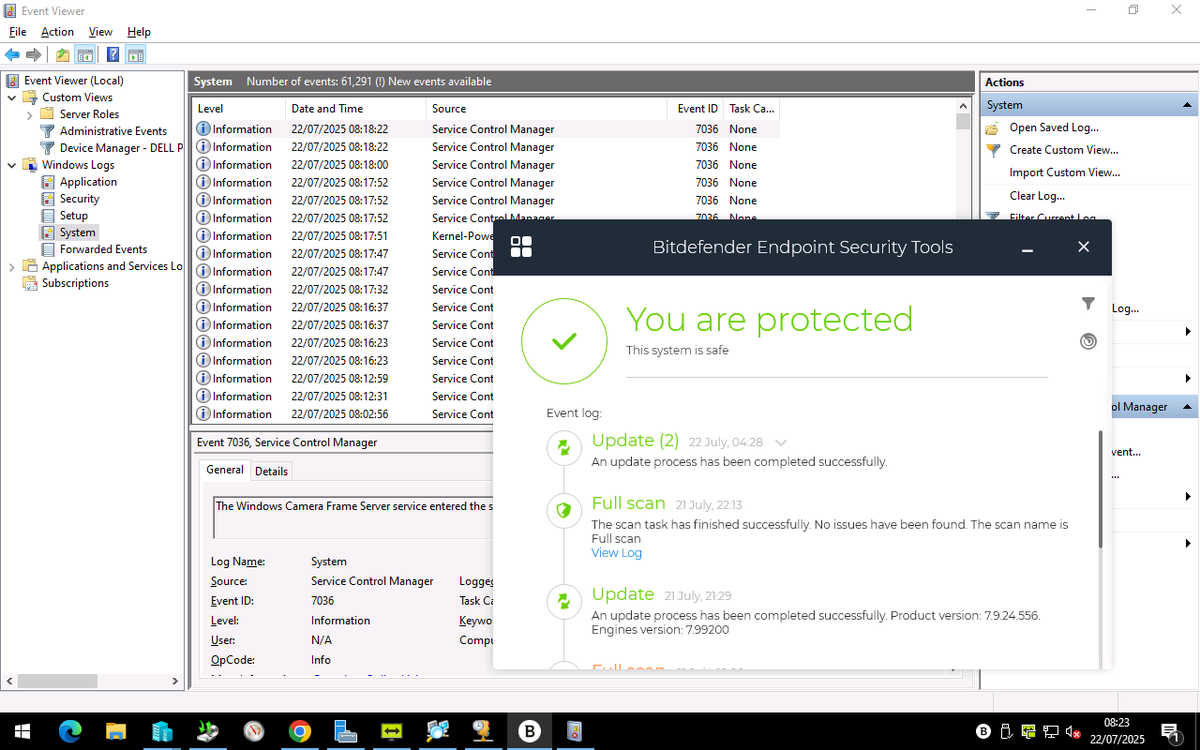The image size is (1200, 750).
Task: Click Clear Log... action
Action: 1037,196
